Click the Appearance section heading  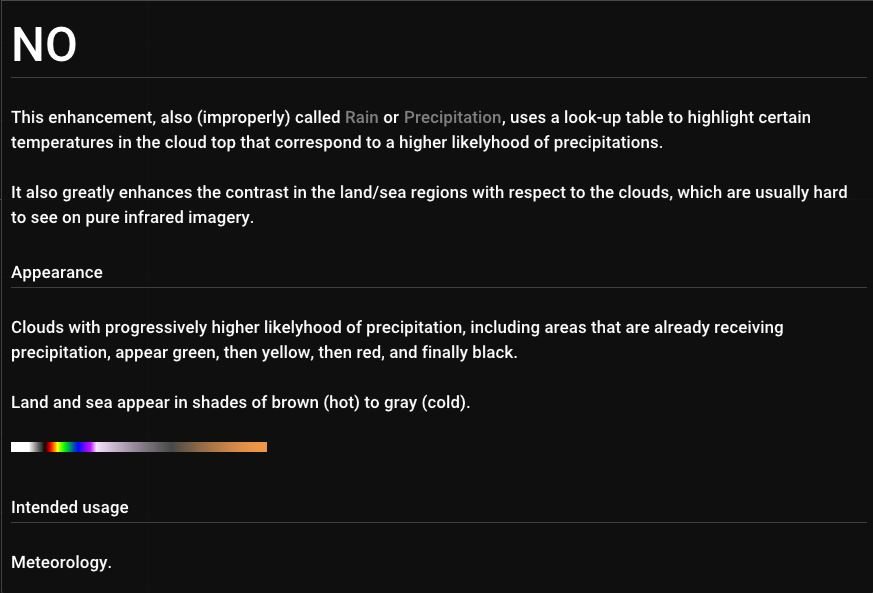pos(57,272)
